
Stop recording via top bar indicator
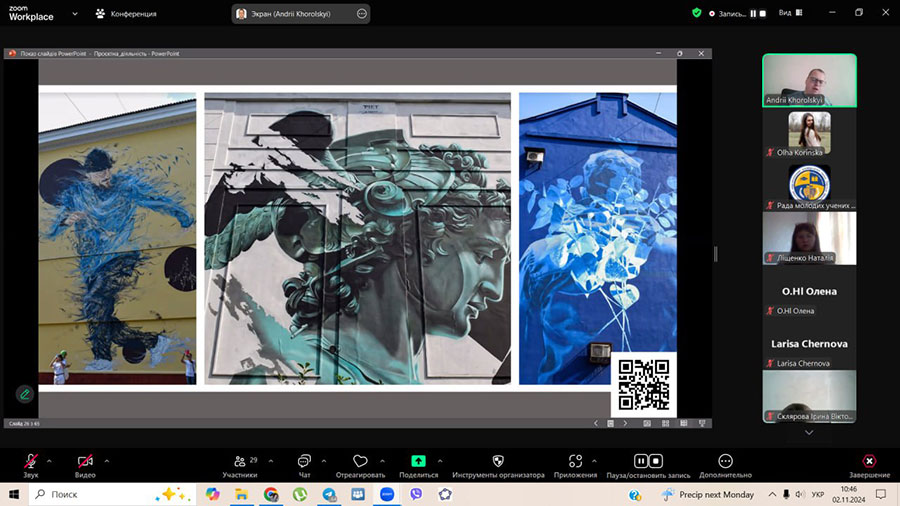click(x=763, y=14)
